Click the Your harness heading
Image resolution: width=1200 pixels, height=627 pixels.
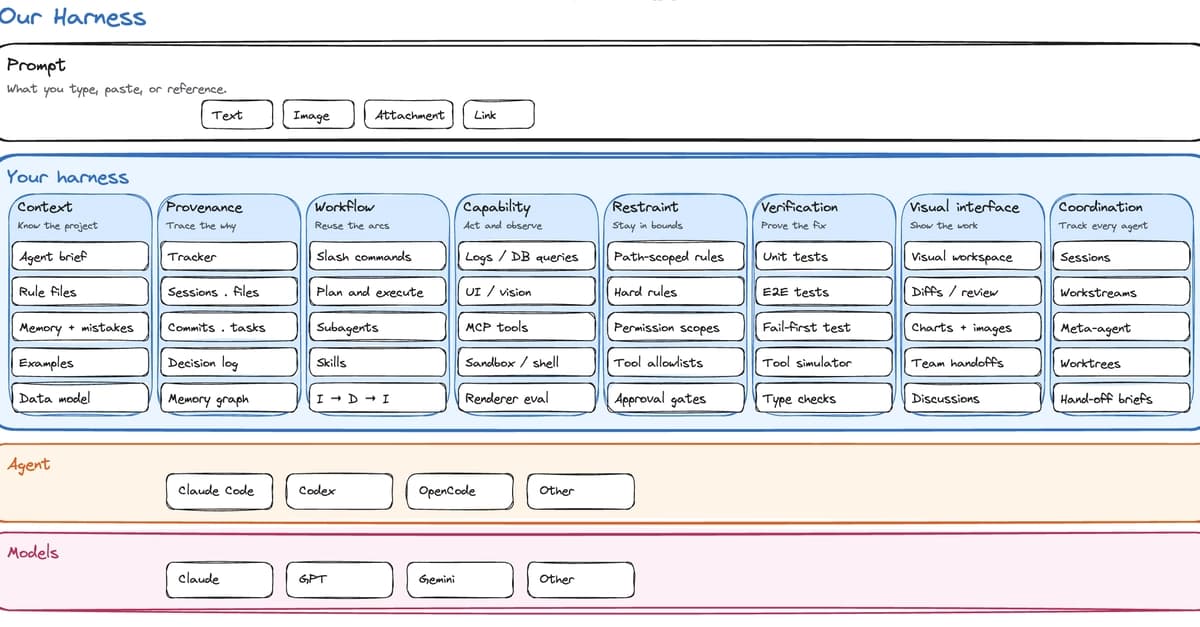click(67, 177)
